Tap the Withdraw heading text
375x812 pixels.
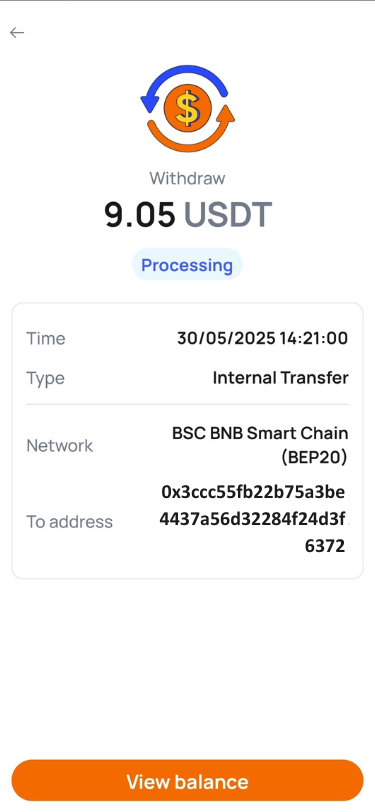pyautogui.click(x=188, y=178)
